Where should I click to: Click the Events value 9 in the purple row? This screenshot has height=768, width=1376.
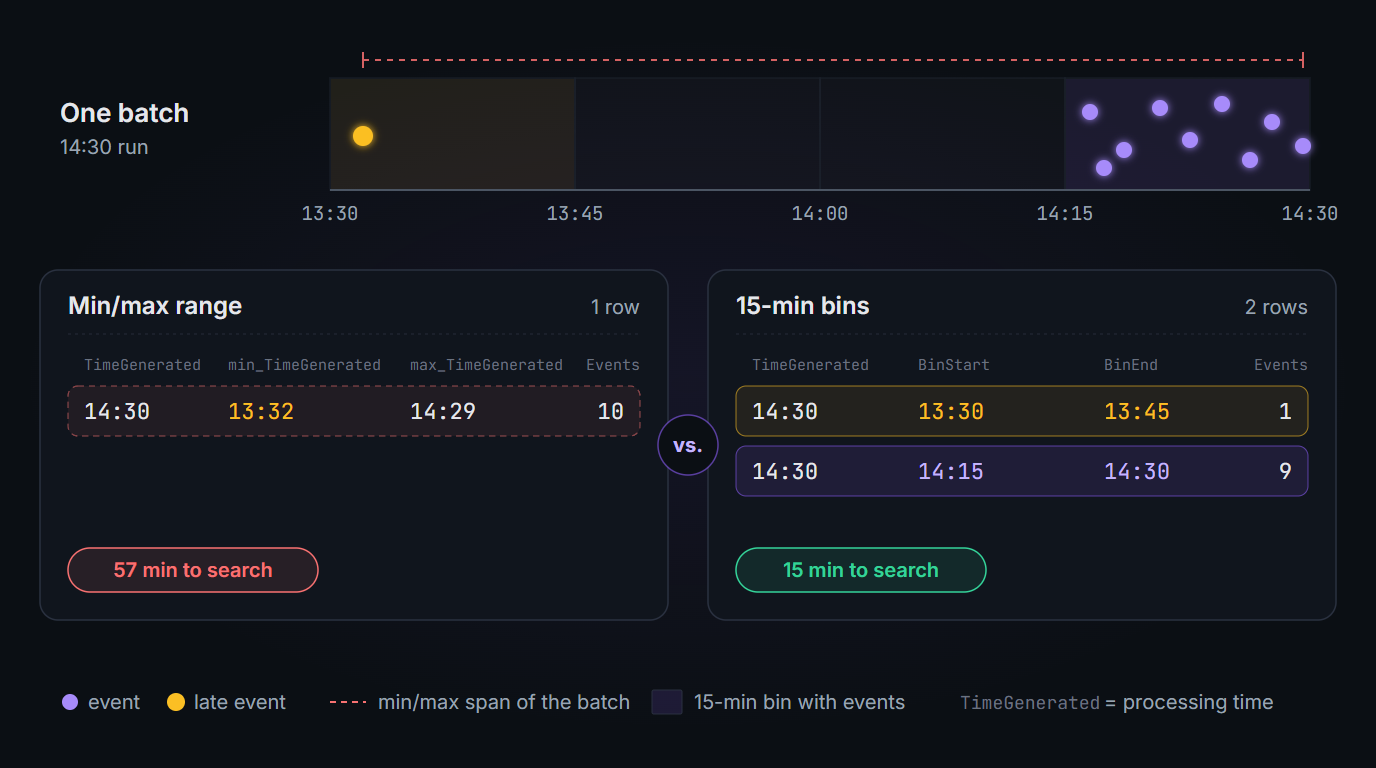click(1285, 471)
